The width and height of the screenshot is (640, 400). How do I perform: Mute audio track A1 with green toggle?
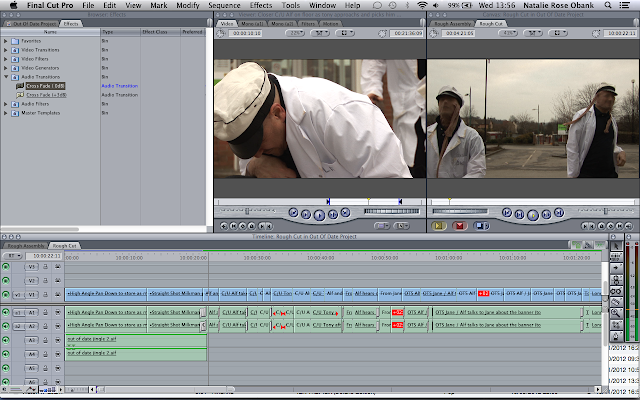coord(6,312)
